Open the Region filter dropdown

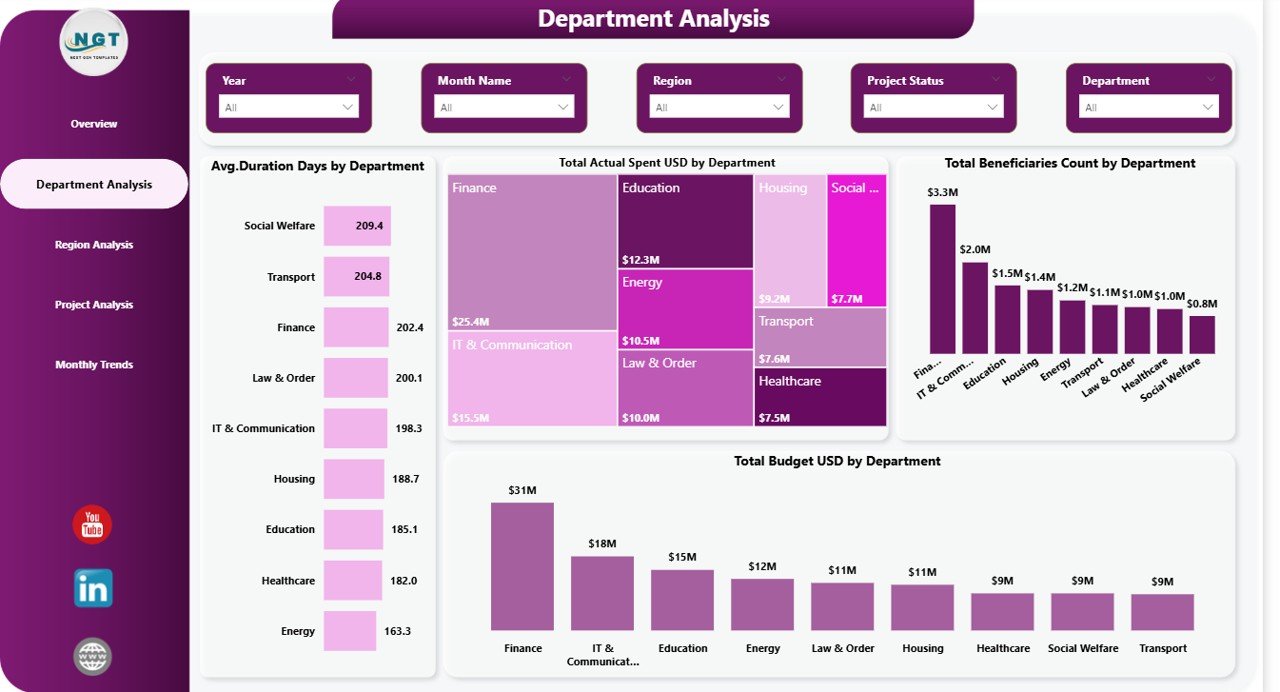tap(718, 105)
